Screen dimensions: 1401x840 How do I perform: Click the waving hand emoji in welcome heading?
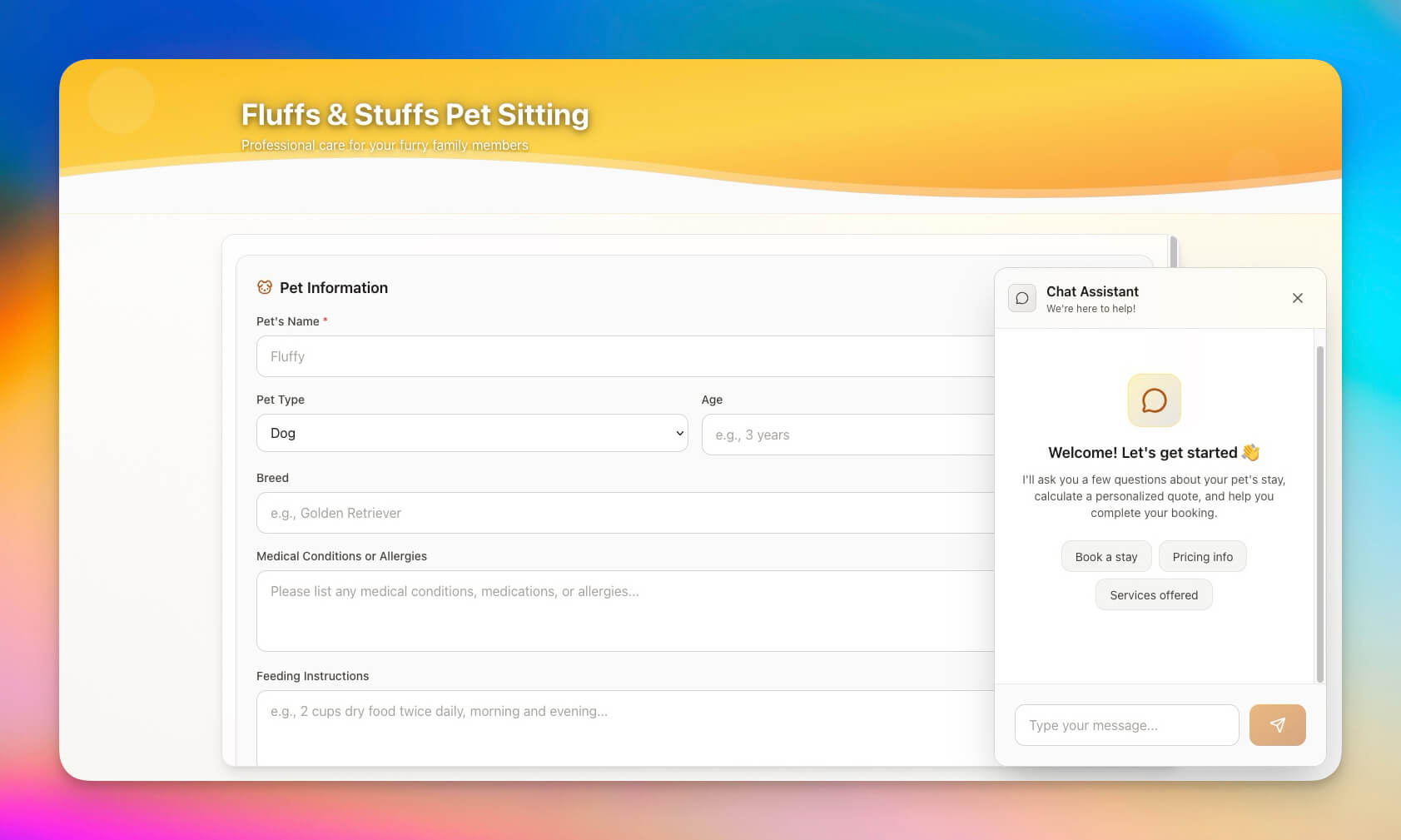(x=1250, y=452)
